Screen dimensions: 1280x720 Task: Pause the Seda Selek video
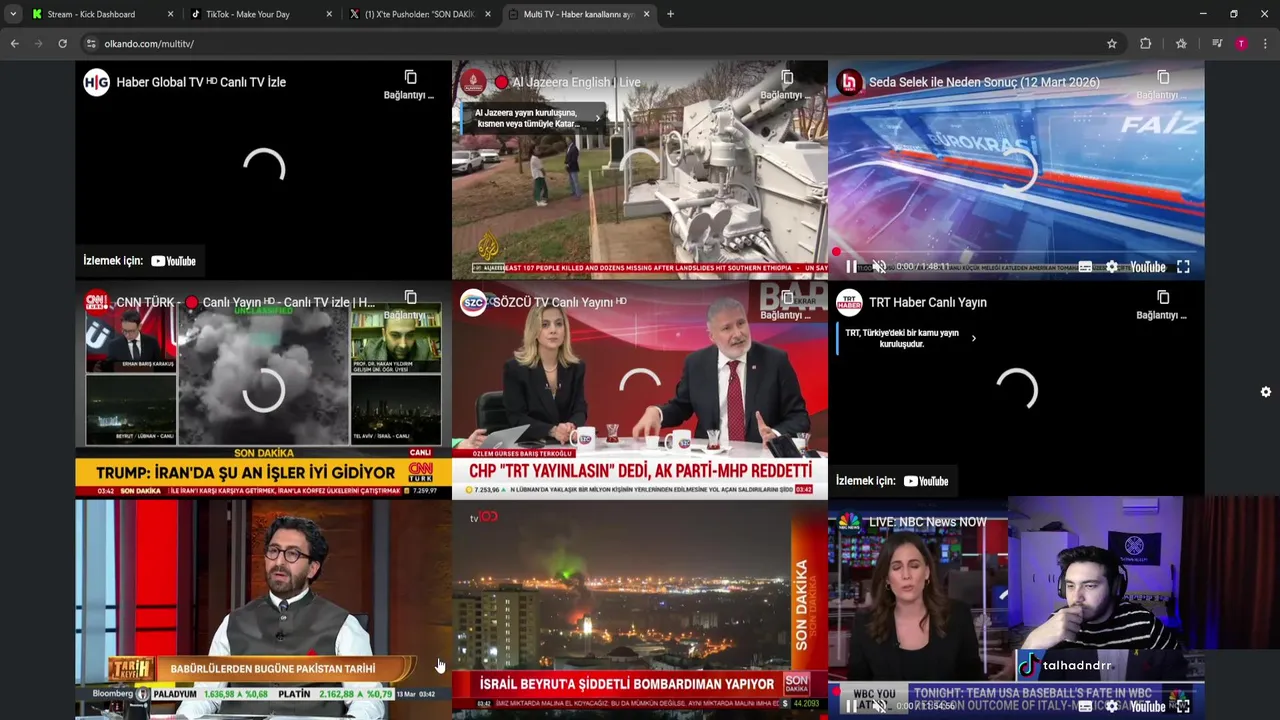point(851,267)
